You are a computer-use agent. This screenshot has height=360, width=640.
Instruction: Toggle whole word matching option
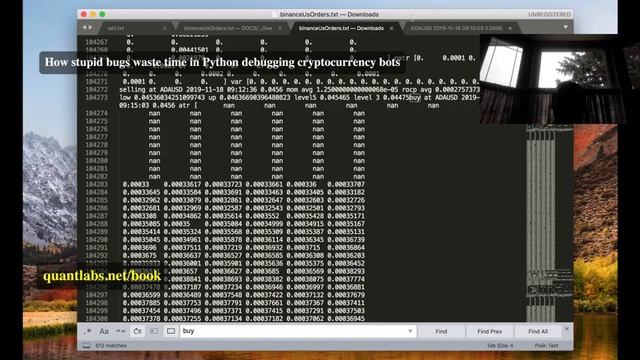pos(120,331)
